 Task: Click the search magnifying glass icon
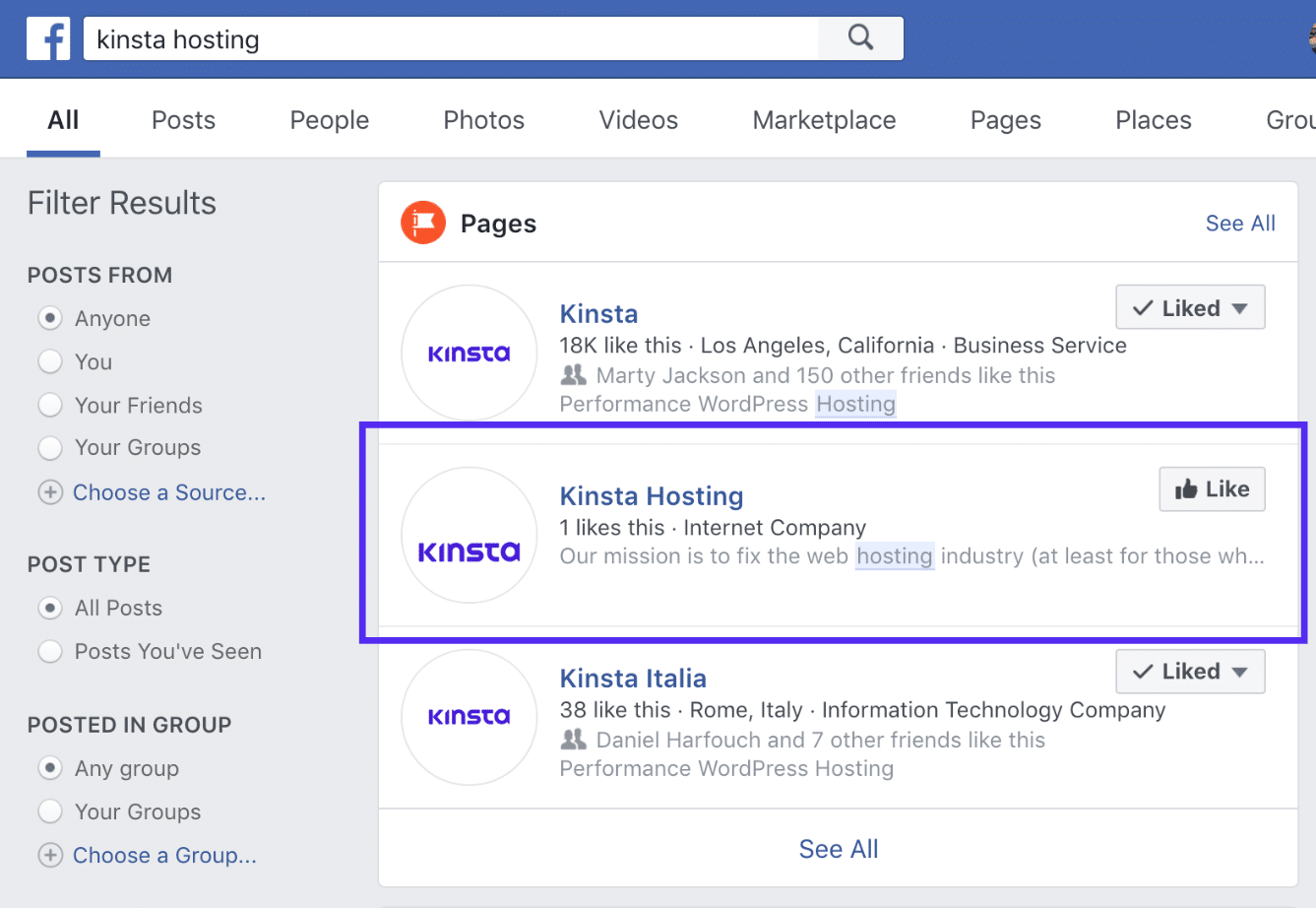[x=859, y=37]
